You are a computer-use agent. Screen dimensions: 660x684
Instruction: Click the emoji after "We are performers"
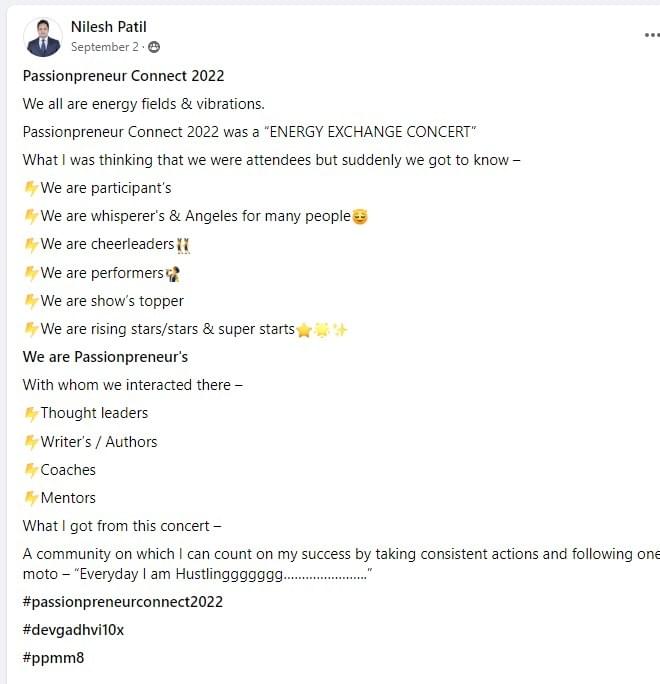173,273
